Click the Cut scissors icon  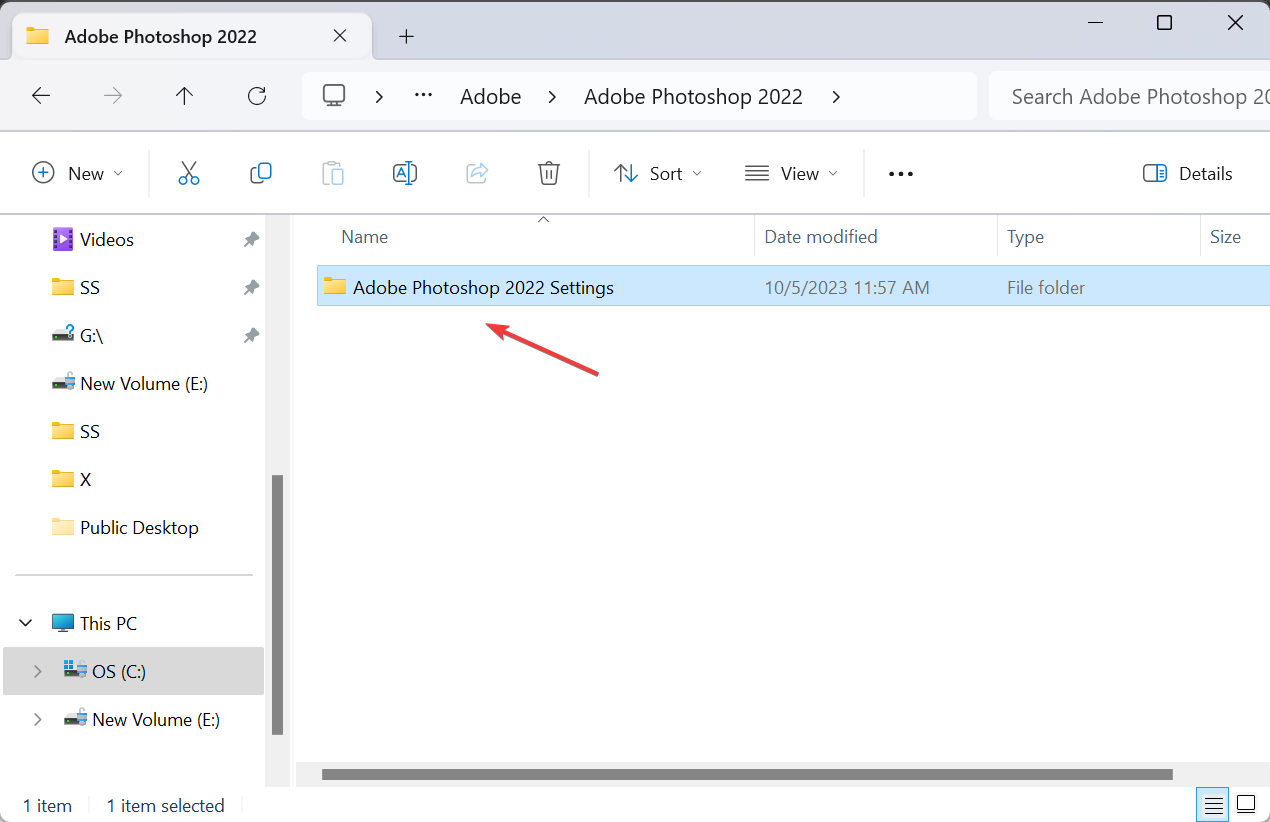click(189, 173)
